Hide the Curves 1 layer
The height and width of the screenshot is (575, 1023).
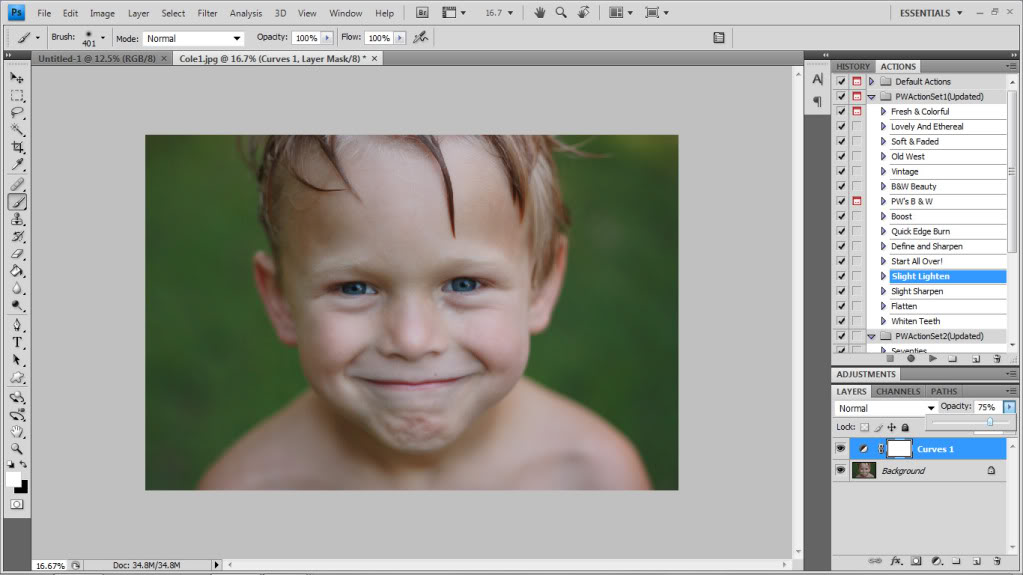(840, 448)
